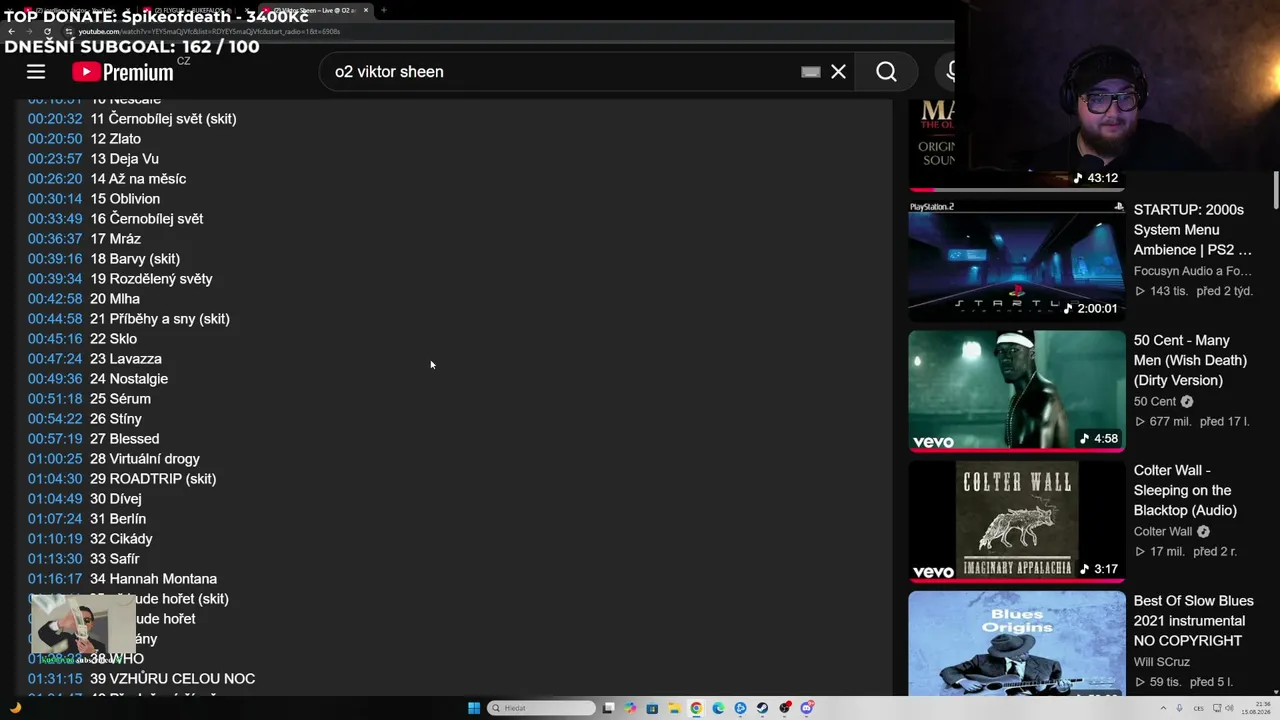Open Discord from the taskbar
1280x720 pixels.
[806, 708]
